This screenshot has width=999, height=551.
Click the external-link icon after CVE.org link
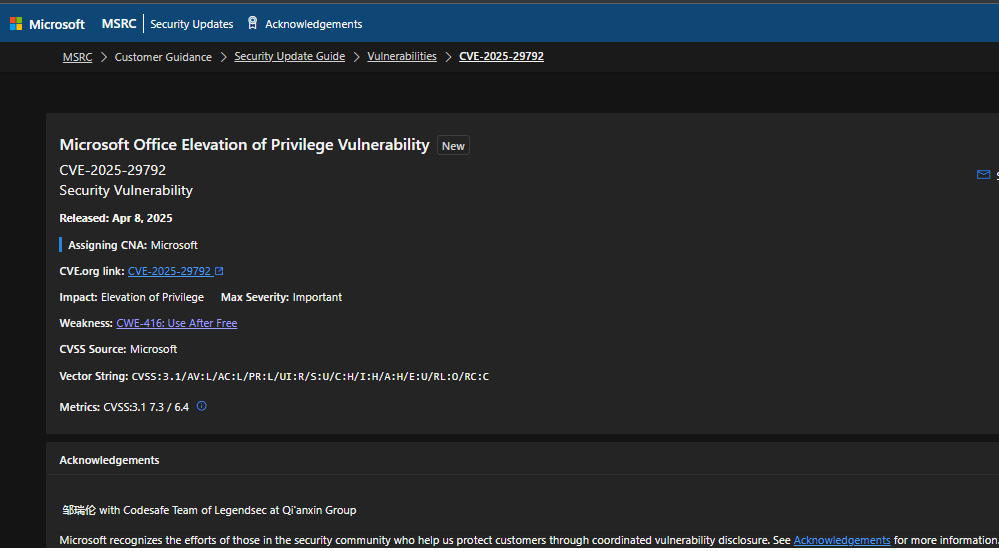point(219,271)
